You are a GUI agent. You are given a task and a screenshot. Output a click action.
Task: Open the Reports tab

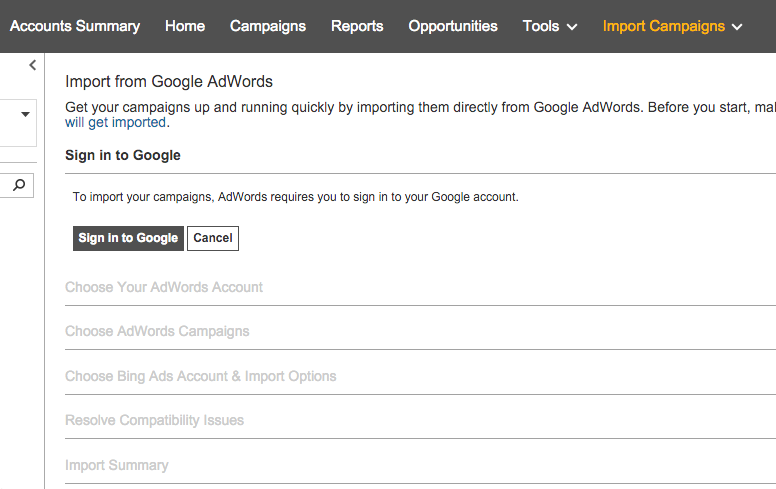point(357,26)
